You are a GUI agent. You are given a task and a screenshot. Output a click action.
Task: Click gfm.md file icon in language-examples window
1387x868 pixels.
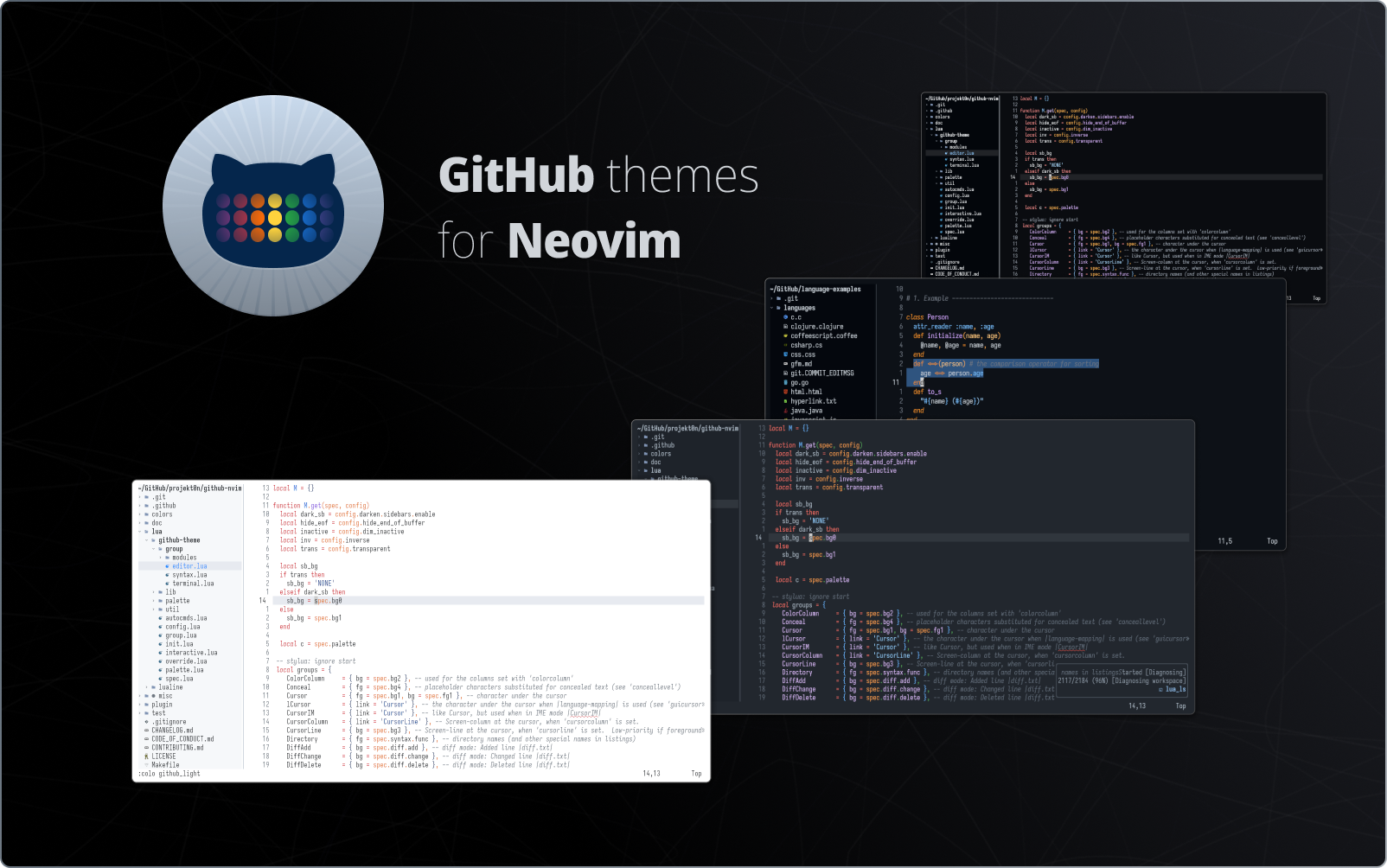[785, 364]
